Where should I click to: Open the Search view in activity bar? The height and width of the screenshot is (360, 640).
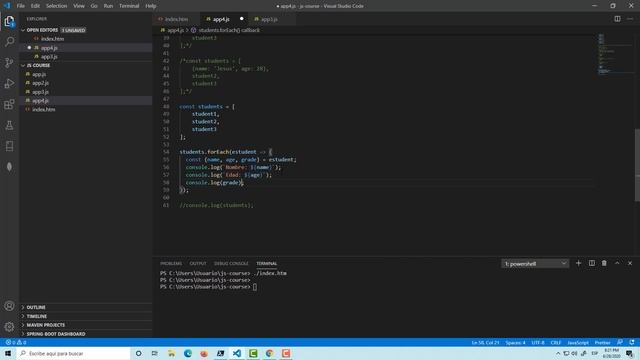[x=9, y=42]
